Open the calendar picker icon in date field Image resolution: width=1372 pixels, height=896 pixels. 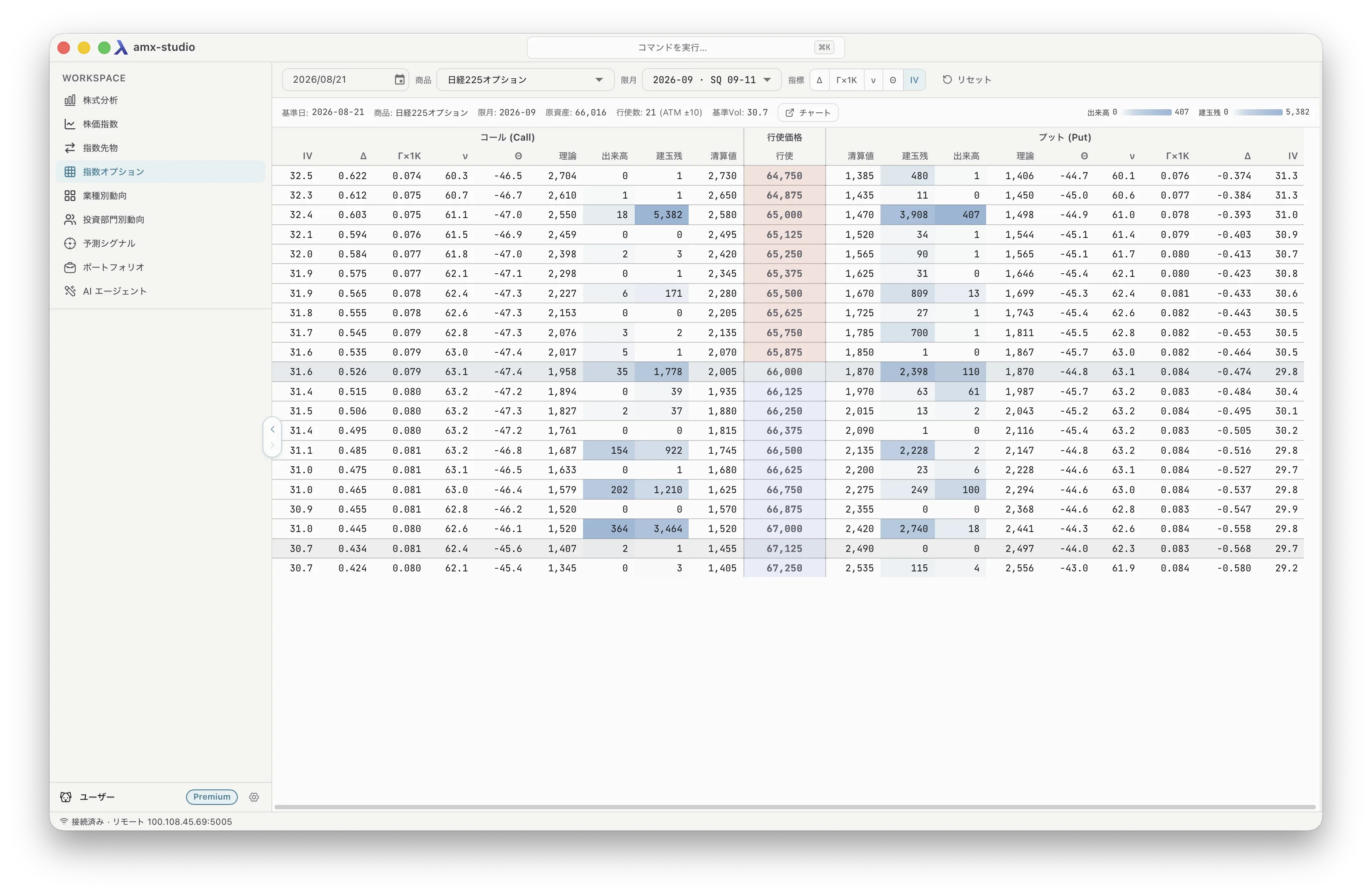click(x=400, y=80)
